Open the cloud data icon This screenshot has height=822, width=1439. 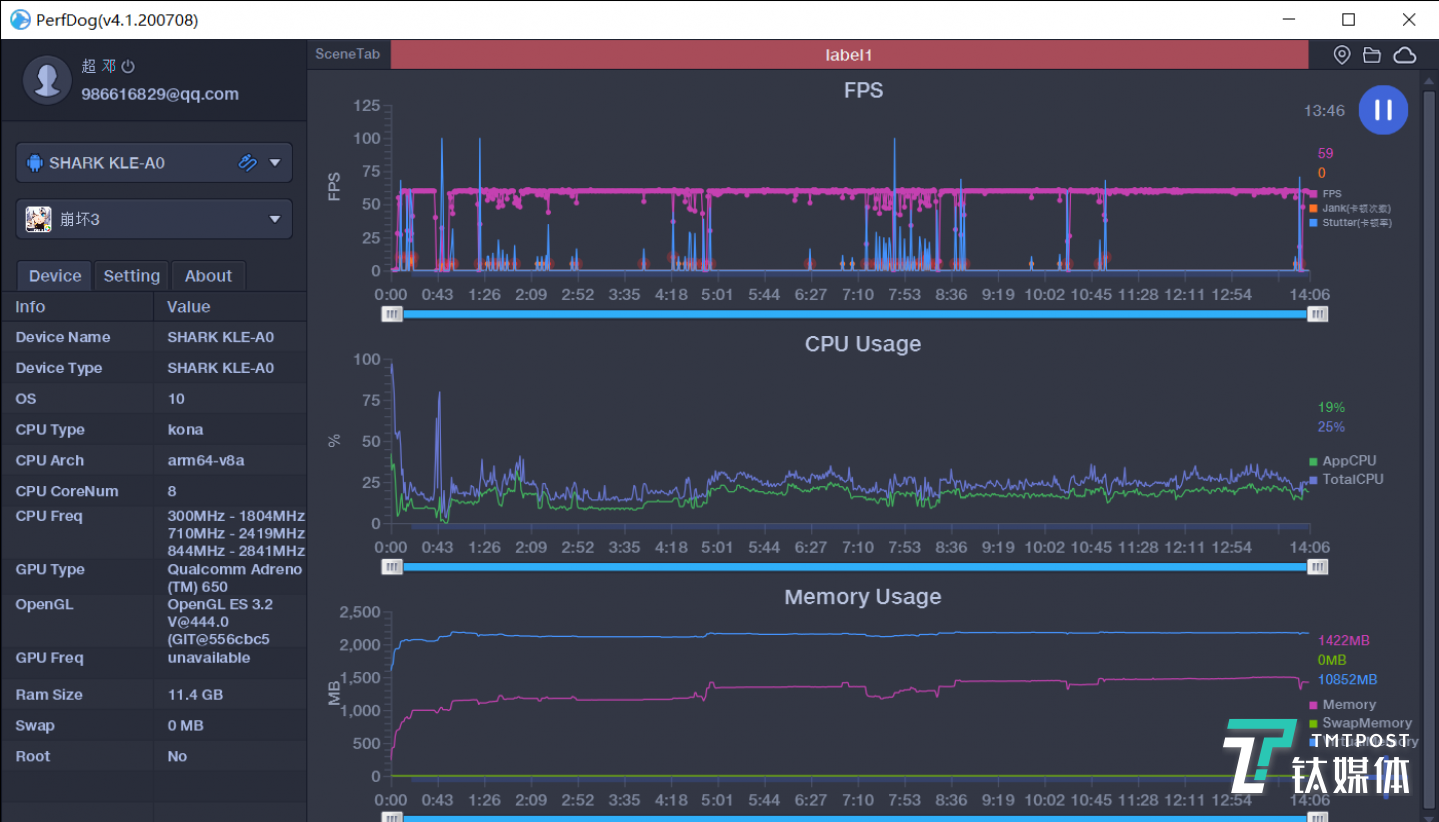pyautogui.click(x=1405, y=55)
